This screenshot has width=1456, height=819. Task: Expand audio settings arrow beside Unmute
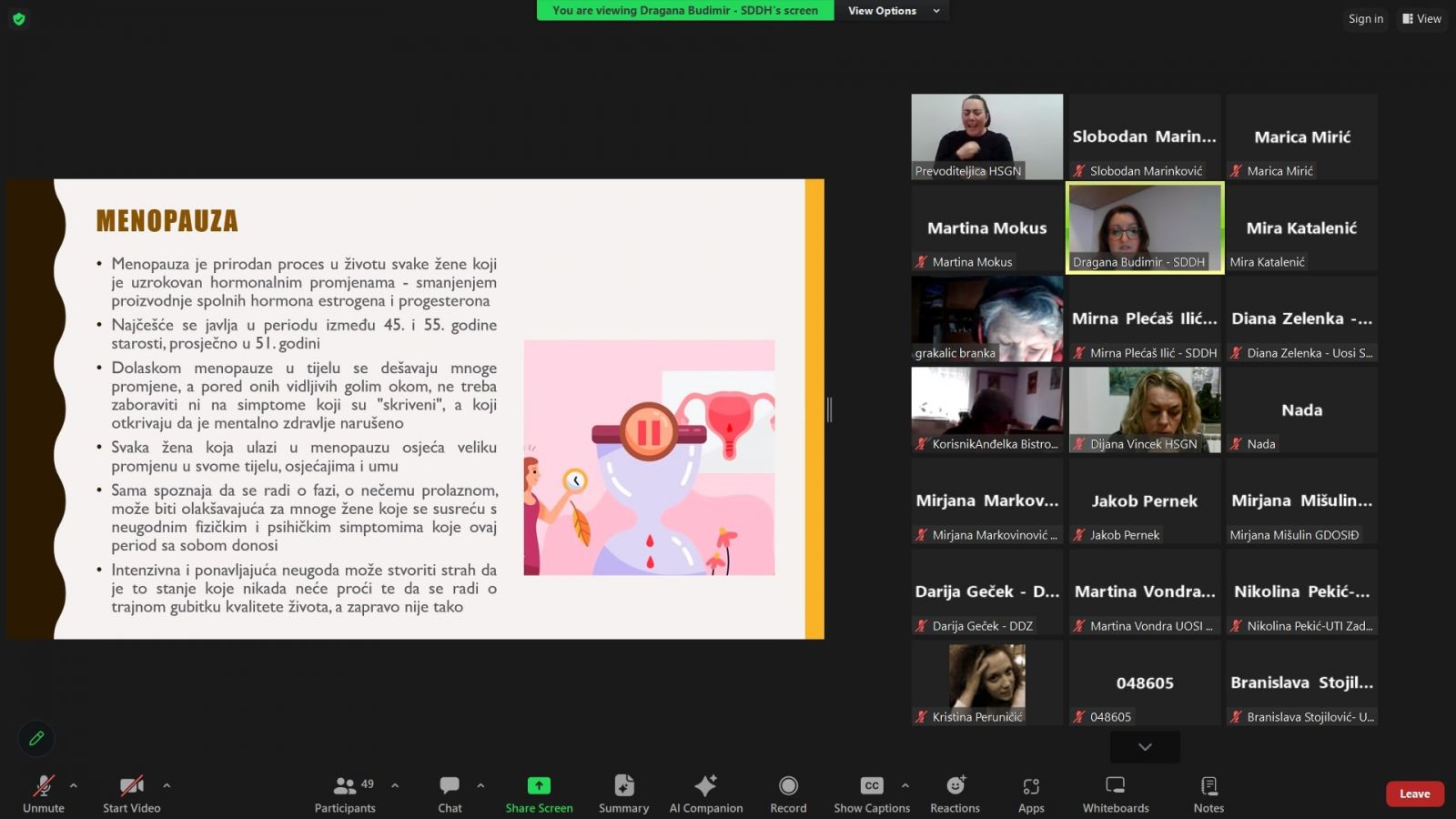pos(74,785)
